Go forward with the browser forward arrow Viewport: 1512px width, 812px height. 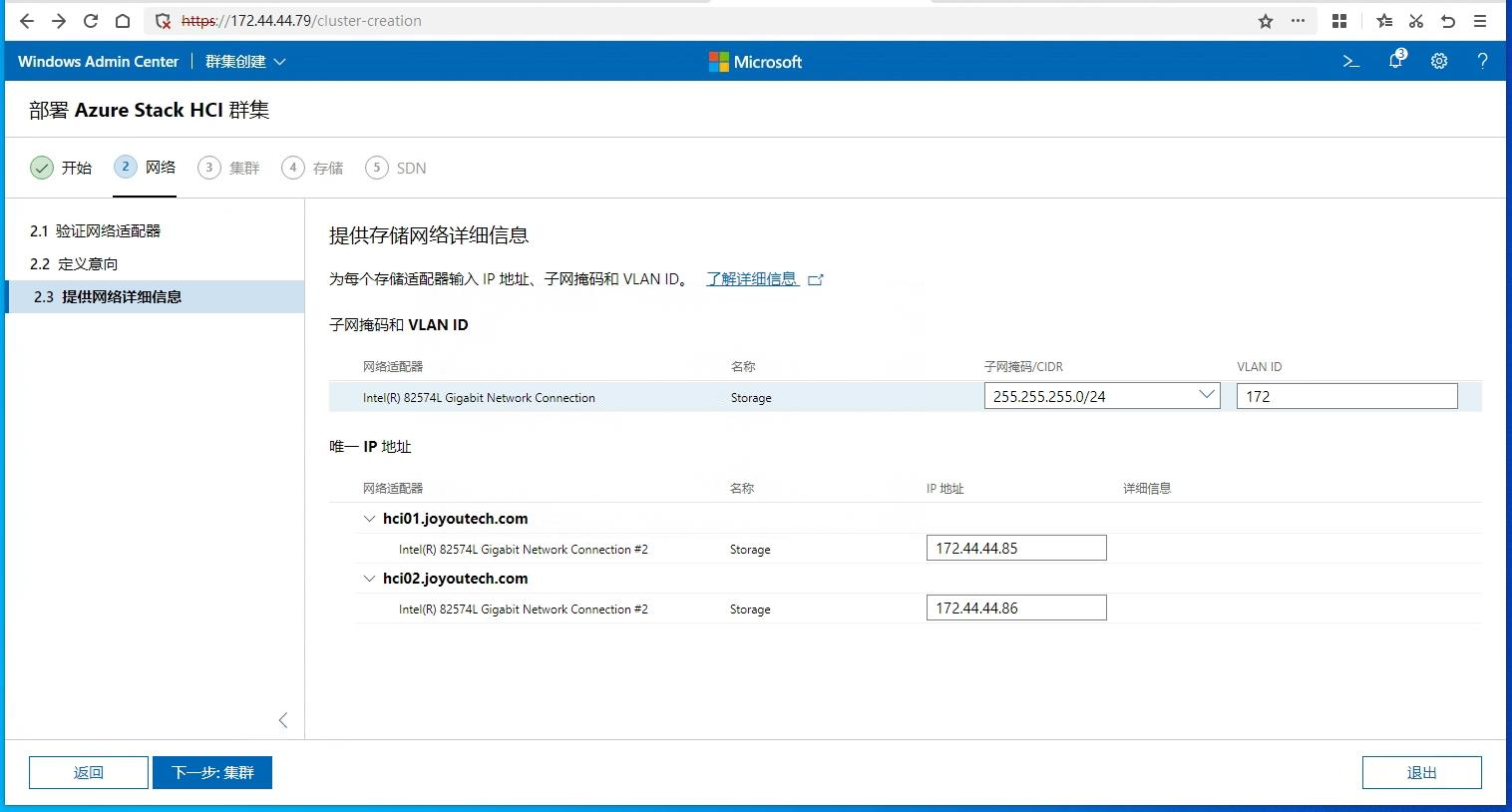pyautogui.click(x=59, y=21)
